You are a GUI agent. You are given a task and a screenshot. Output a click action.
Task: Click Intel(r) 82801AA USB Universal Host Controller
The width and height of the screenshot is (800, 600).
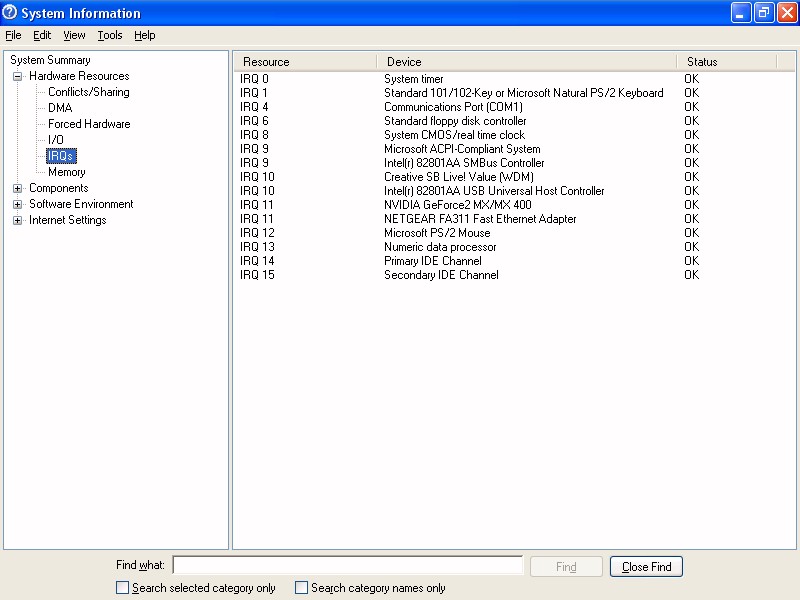pos(494,191)
